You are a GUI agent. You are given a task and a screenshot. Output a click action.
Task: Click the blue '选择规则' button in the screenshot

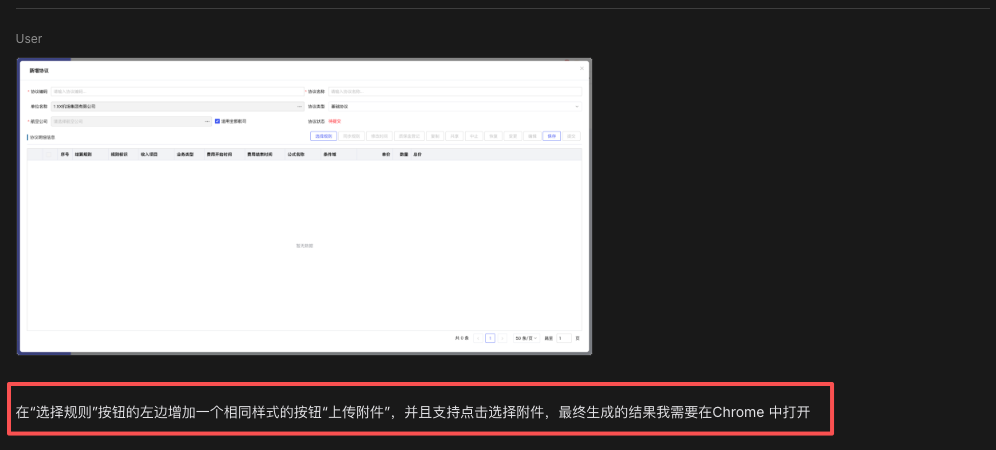point(323,136)
